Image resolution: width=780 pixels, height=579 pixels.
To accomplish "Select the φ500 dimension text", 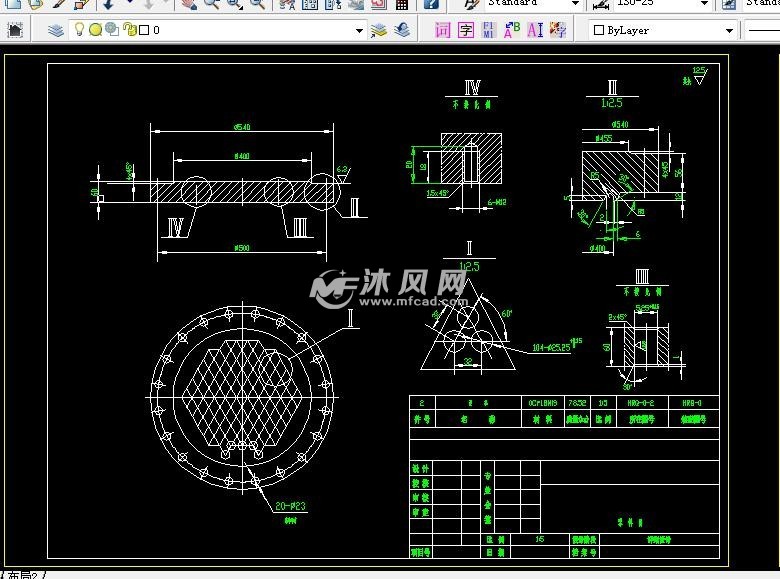I will click(x=242, y=247).
